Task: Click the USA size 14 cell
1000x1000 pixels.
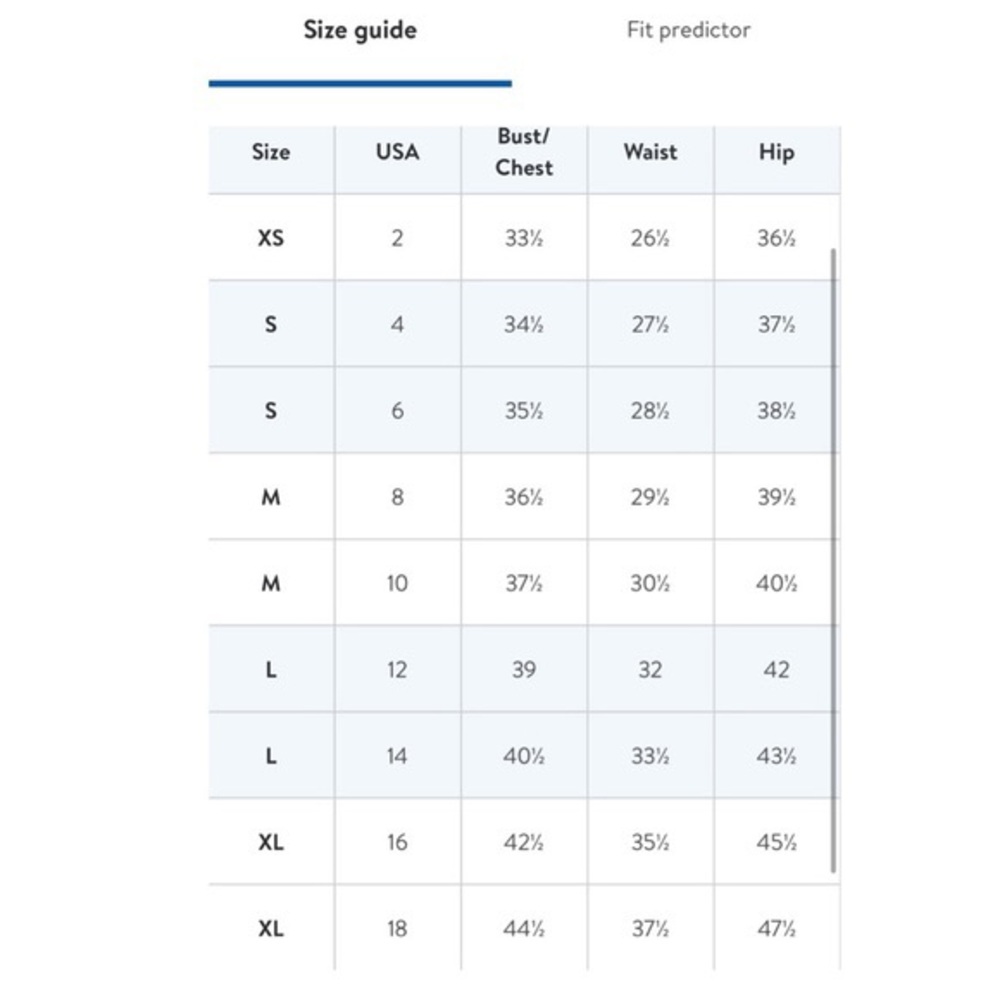Action: point(397,756)
